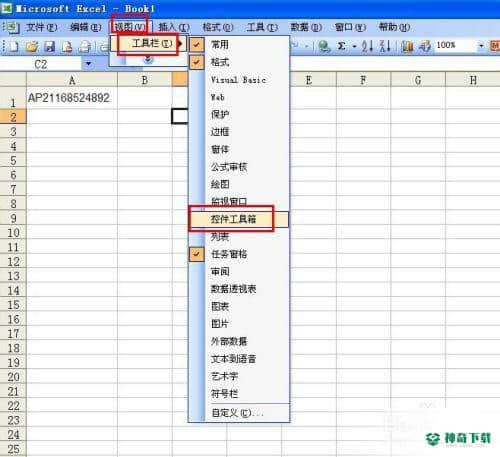Select cell A1 containing AP21168524892
This screenshot has height=457, width=500.
pos(72,98)
